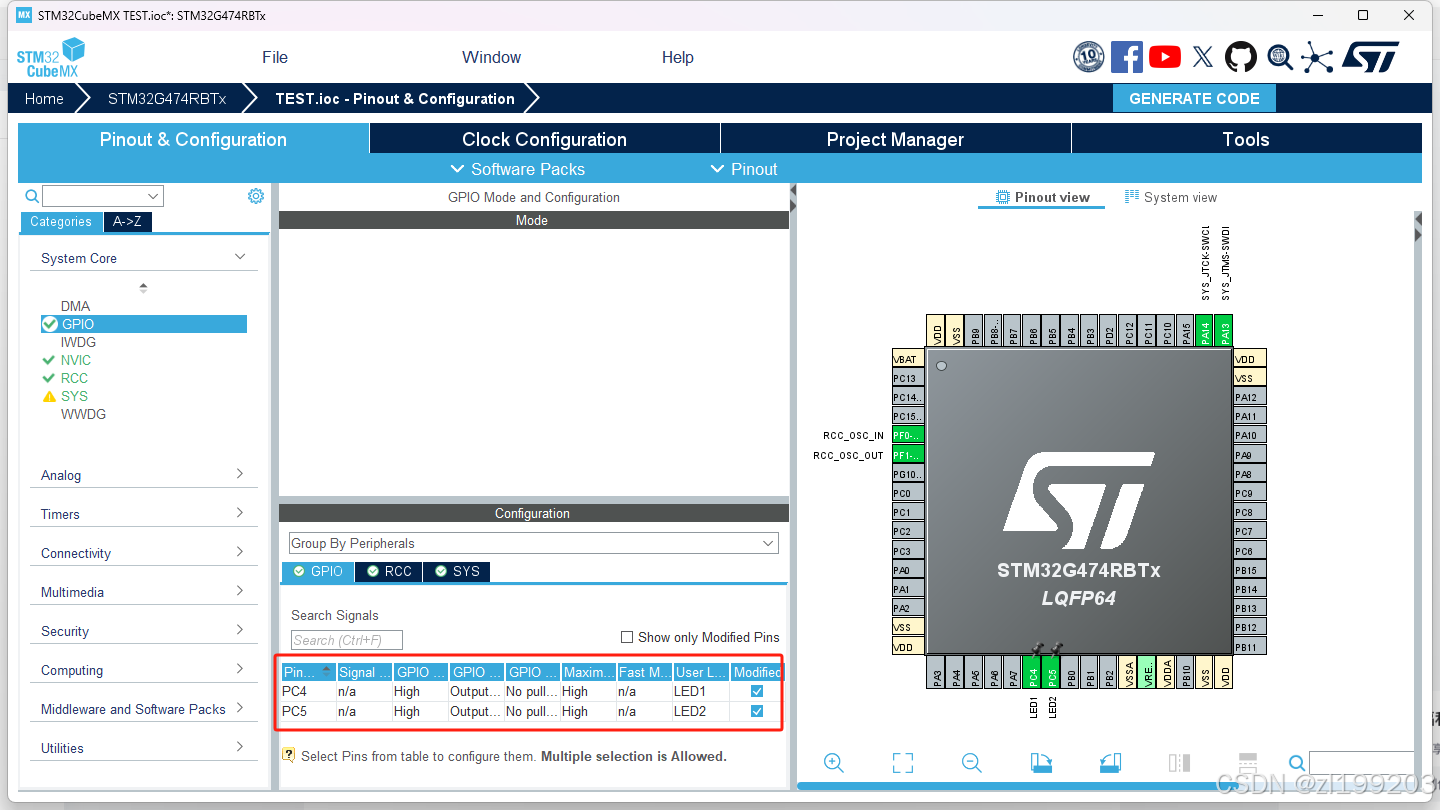
Task: Click STM32G474RBTx breadcrumb
Action: pos(167,99)
